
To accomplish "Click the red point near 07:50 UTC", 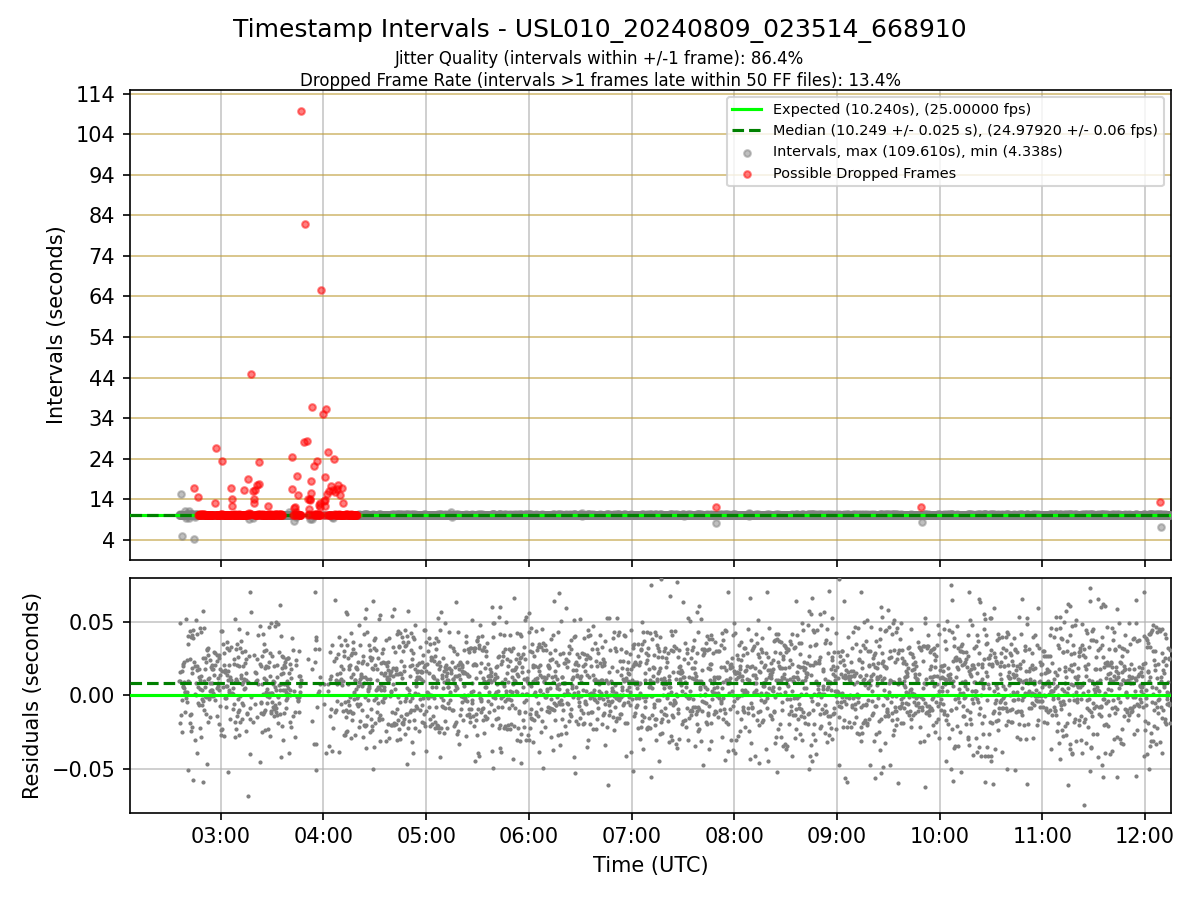I will coord(716,507).
